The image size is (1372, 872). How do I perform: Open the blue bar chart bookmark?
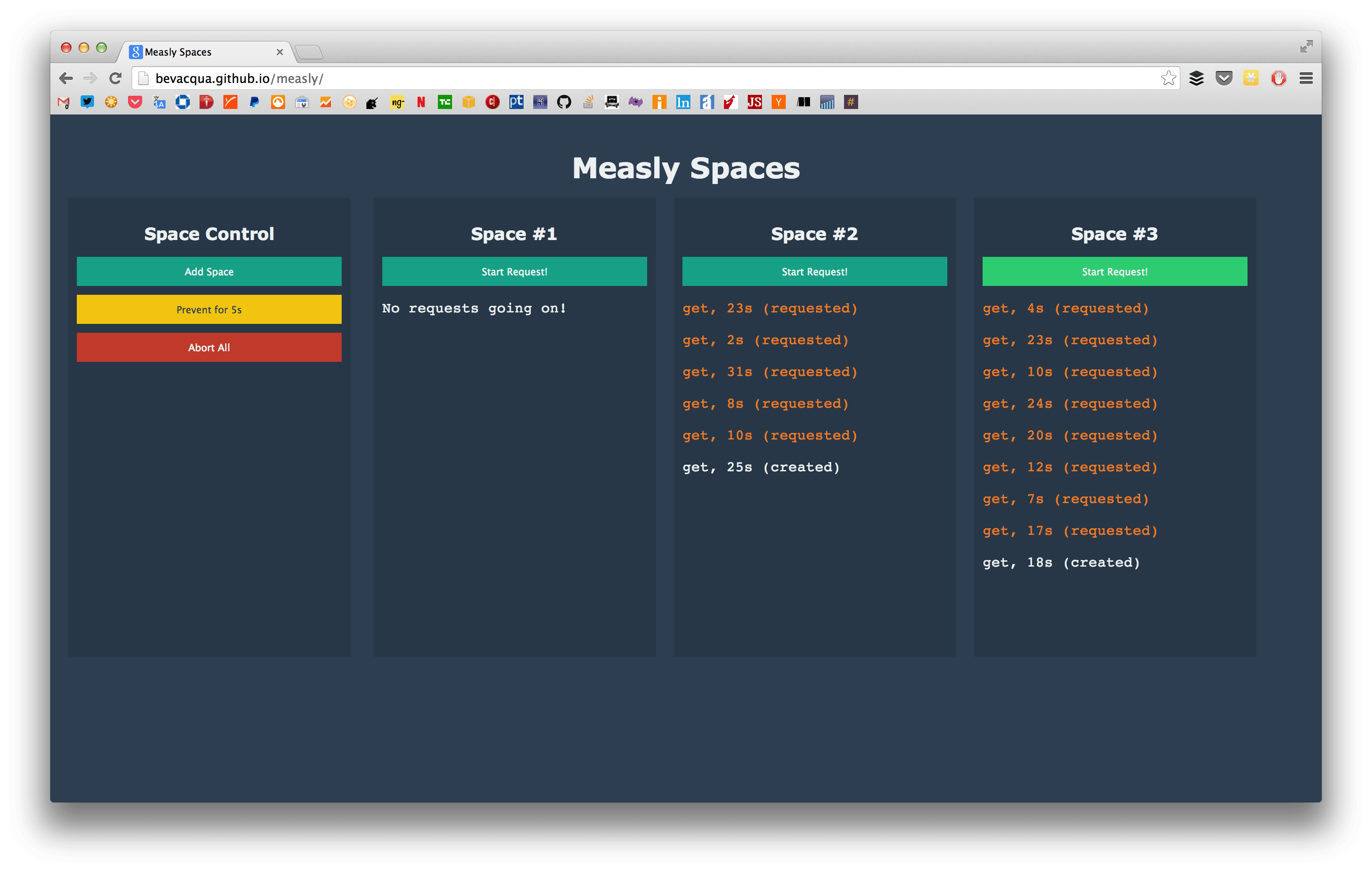pos(827,102)
